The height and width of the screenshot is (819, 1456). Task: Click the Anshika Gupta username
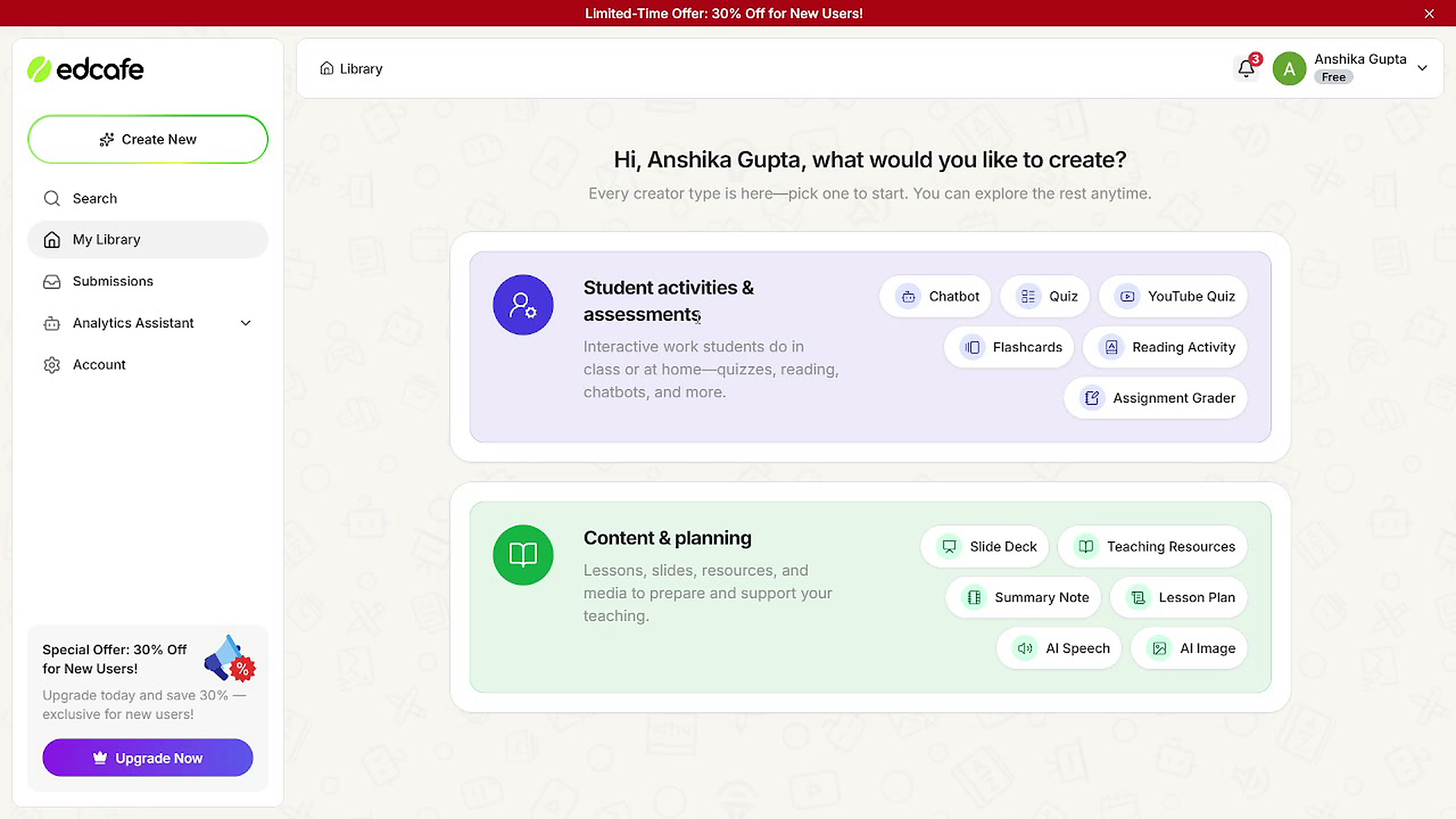point(1360,59)
